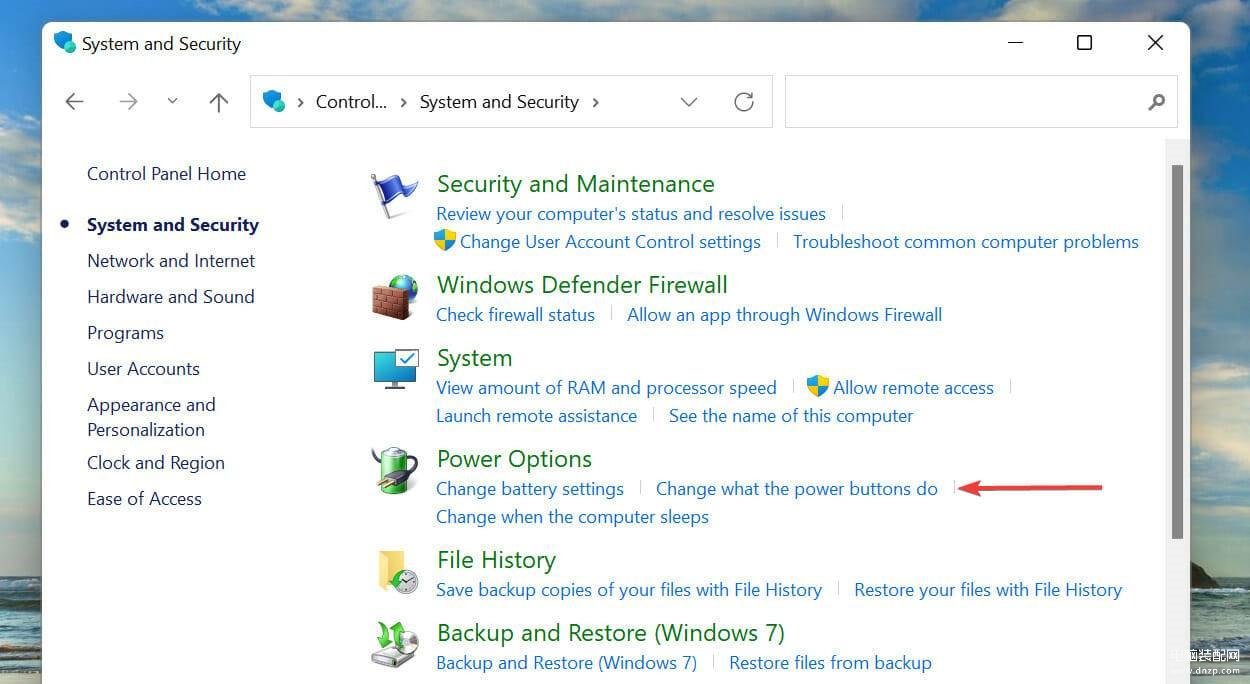The width and height of the screenshot is (1250, 684).
Task: Go back with the left arrow
Action: (74, 101)
